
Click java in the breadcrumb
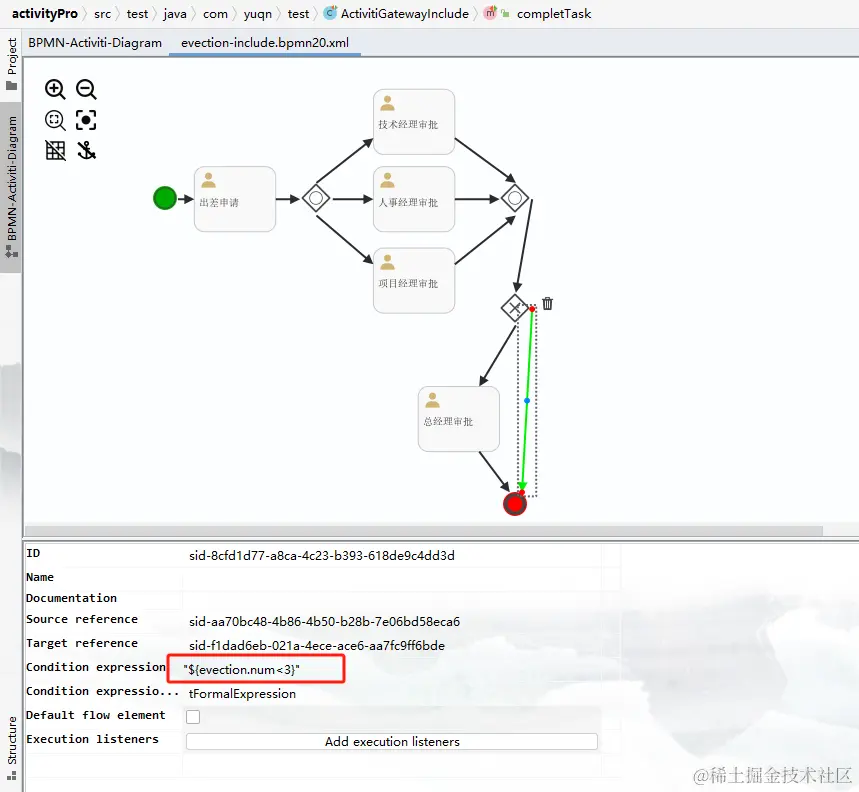[175, 14]
